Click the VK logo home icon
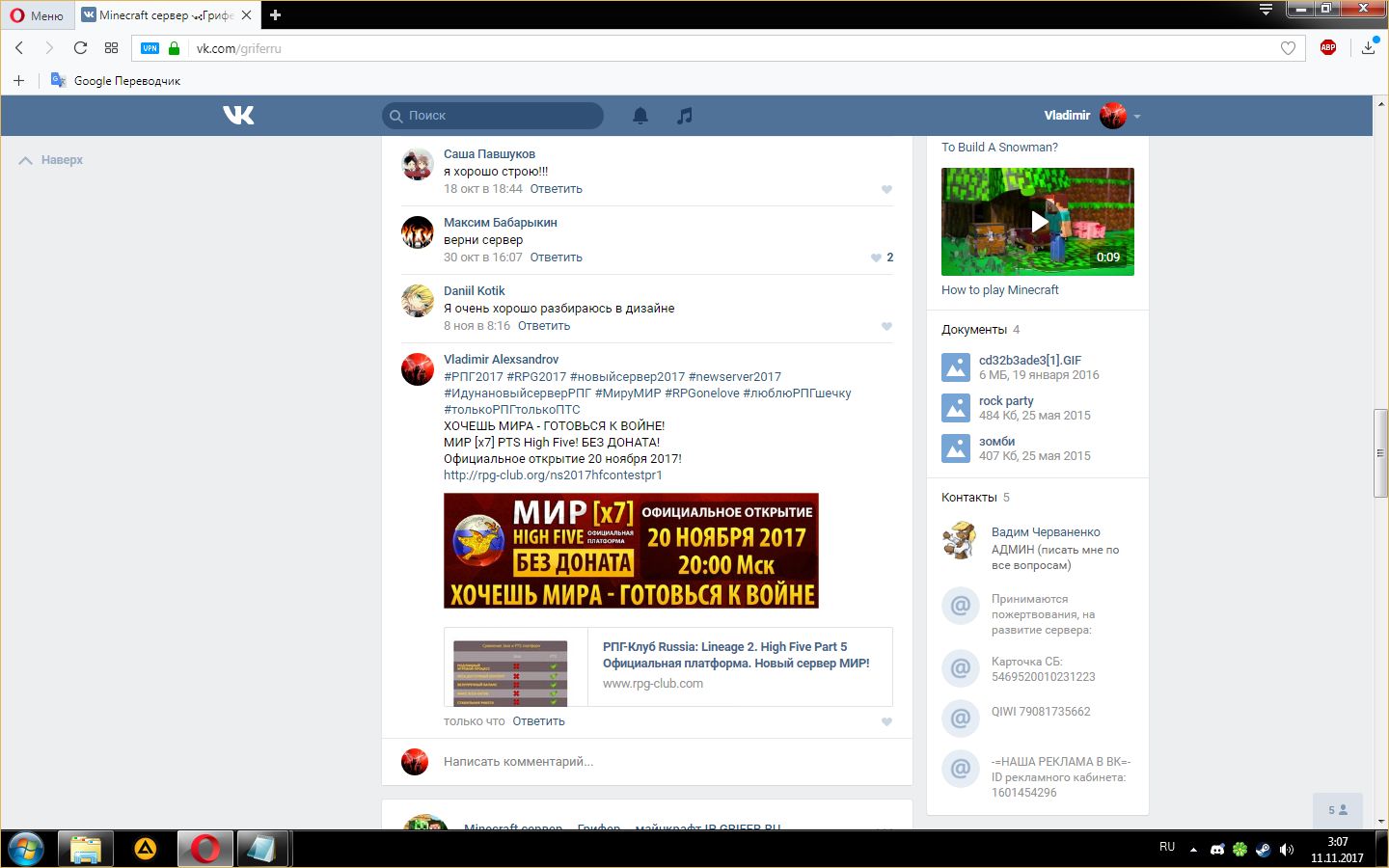Viewport: 1389px width, 868px height. pyautogui.click(x=238, y=116)
